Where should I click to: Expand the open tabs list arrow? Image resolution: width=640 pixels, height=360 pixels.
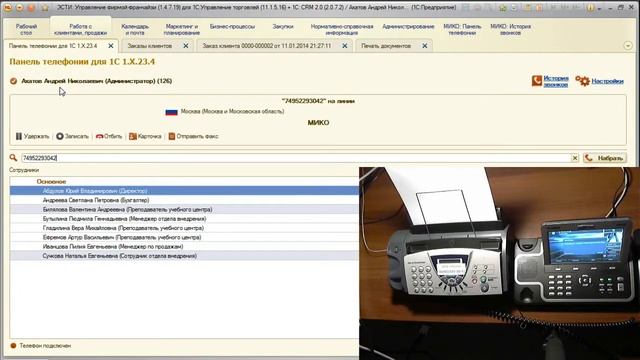(x=628, y=46)
